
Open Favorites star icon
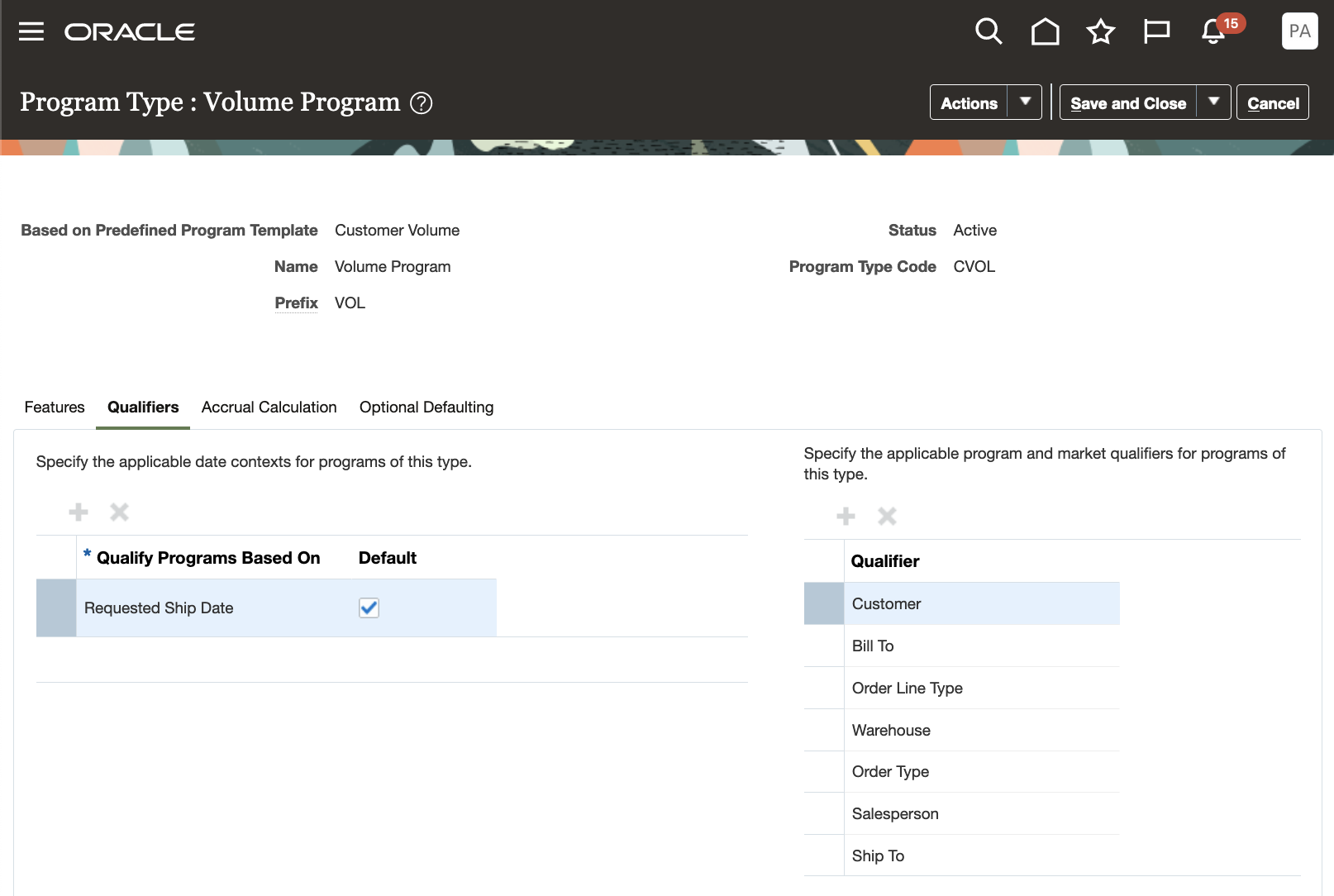pos(1101,31)
